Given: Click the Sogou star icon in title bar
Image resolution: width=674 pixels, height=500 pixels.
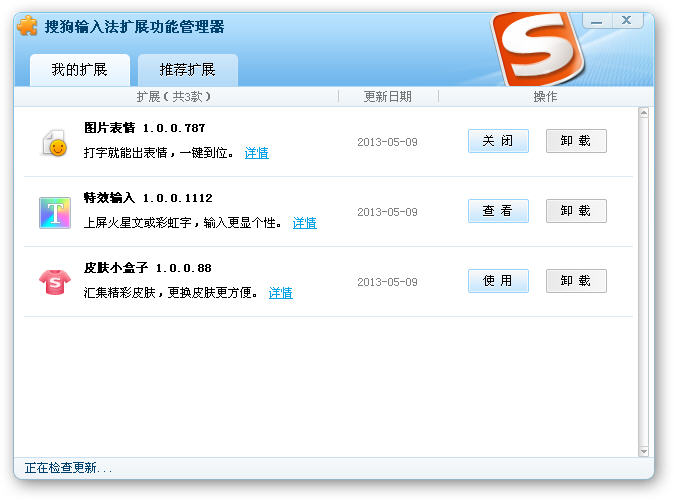Looking at the screenshot, I should pos(28,26).
